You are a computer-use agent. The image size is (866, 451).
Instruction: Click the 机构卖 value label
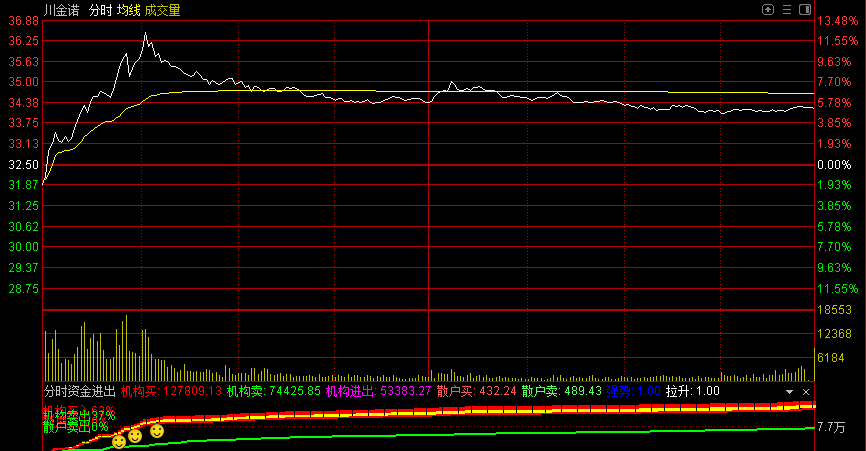[x=273, y=391]
